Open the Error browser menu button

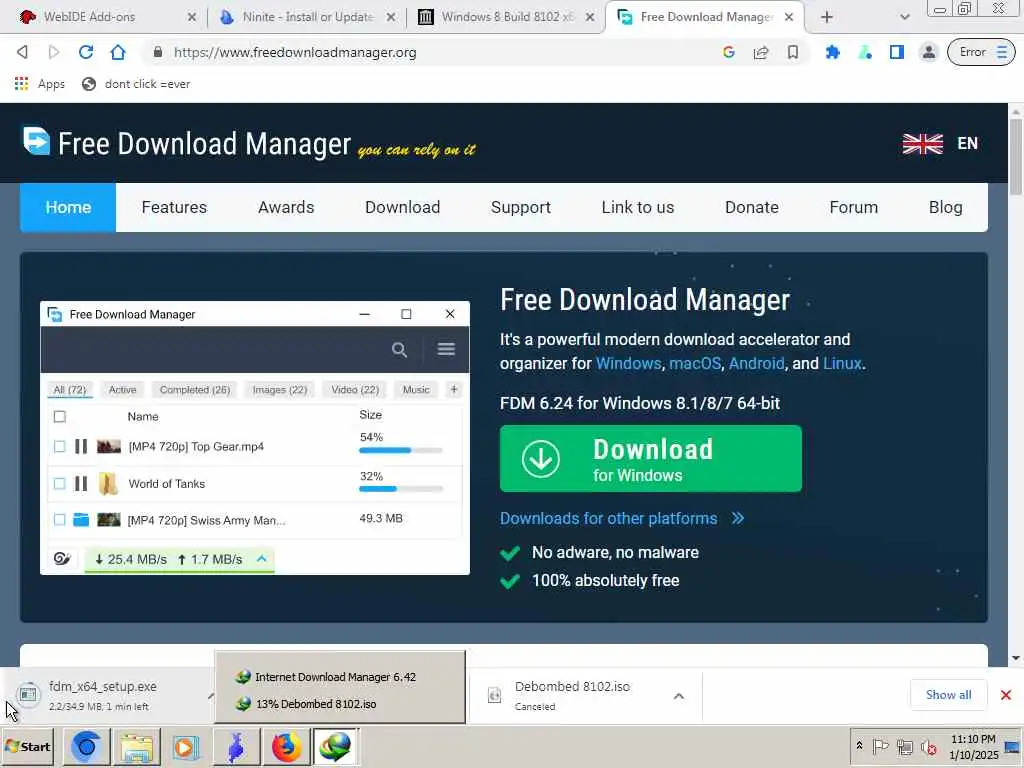click(x=981, y=52)
